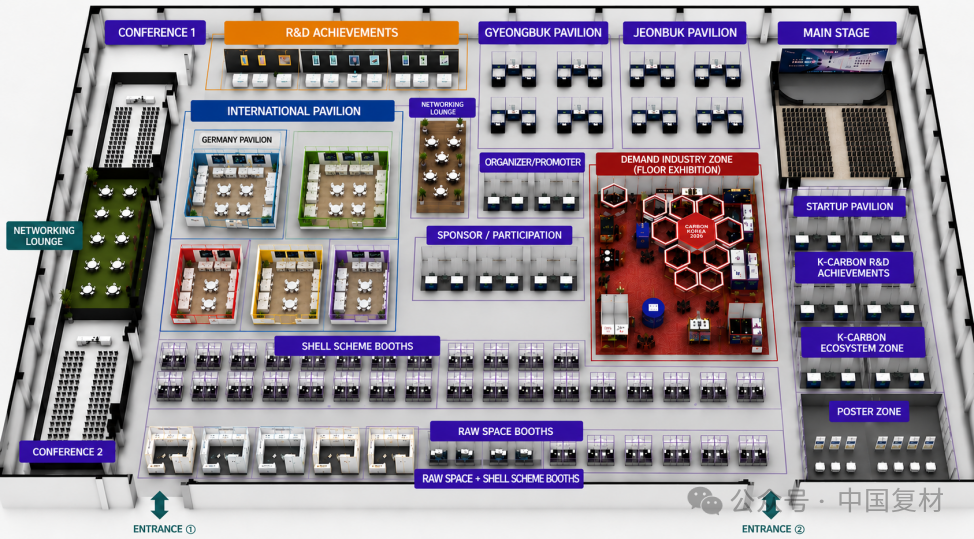
Task: Select the blue-walled Germany pavilion booth
Action: 232,189
